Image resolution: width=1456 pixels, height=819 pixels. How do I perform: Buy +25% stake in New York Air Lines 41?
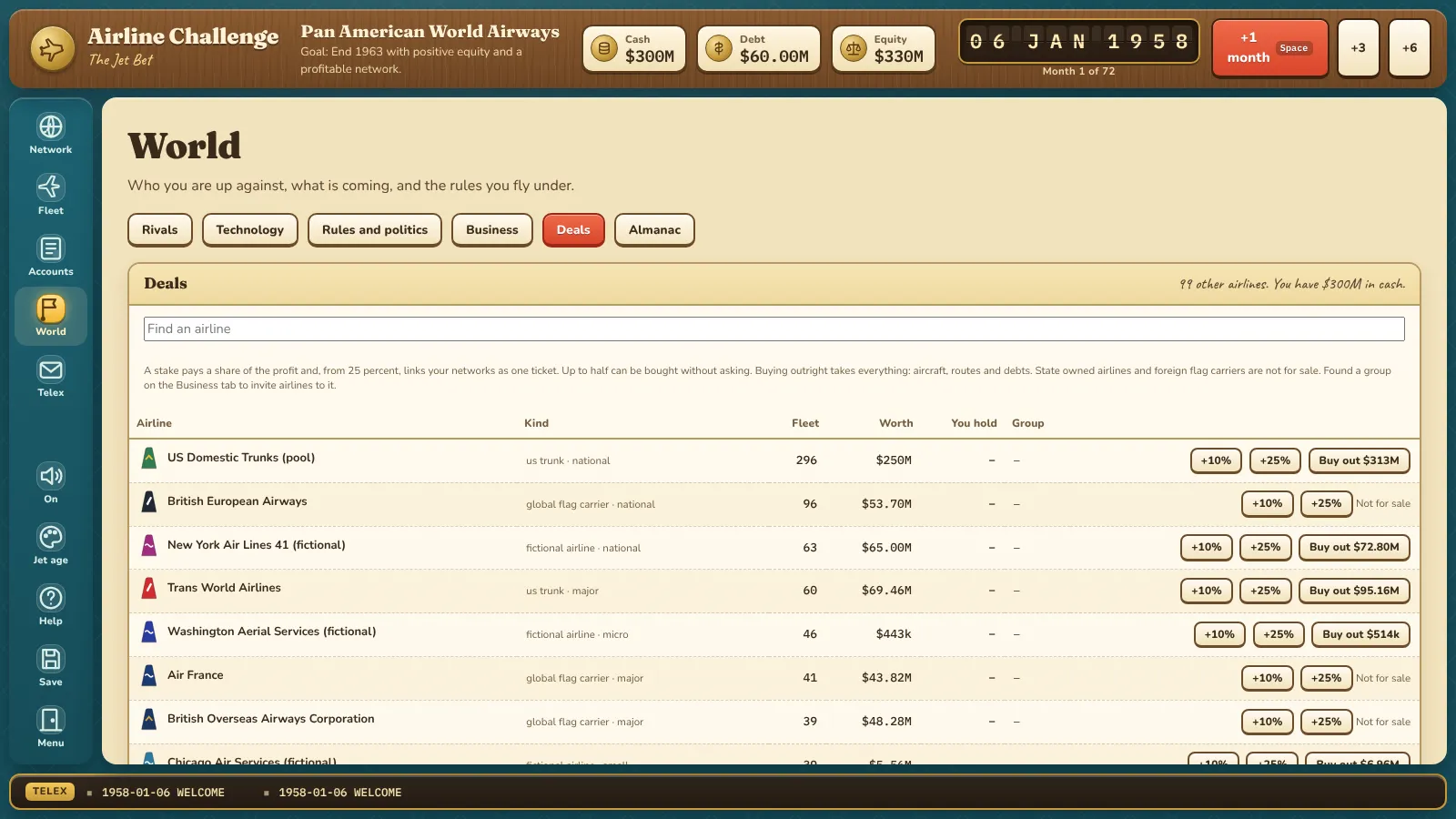tap(1265, 547)
